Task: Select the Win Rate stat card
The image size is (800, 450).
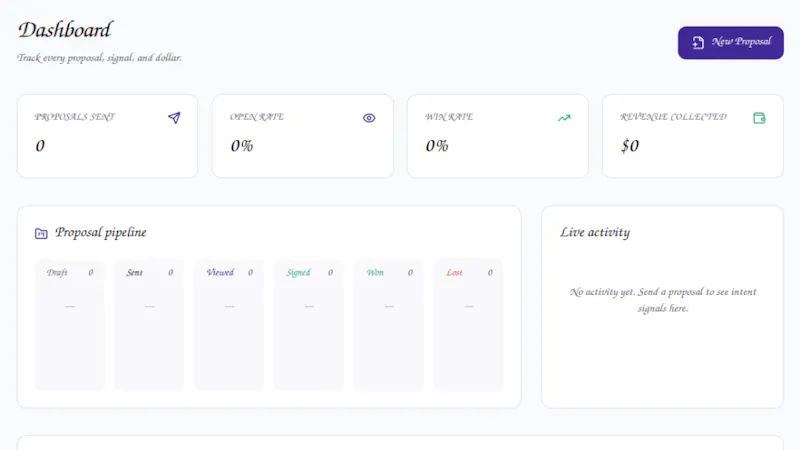Action: click(x=497, y=136)
